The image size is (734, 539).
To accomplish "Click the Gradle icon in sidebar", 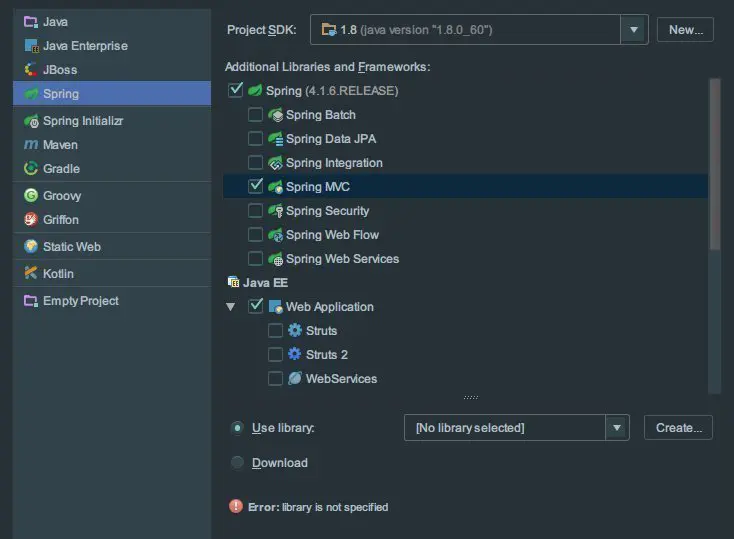I will 31,169.
